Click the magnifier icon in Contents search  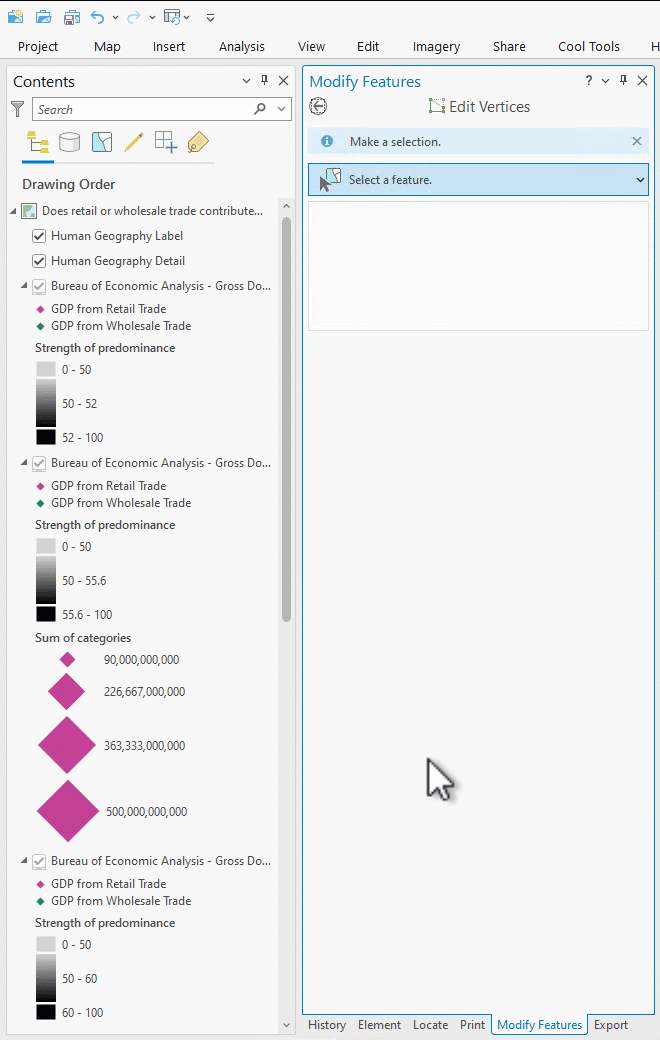click(x=260, y=109)
